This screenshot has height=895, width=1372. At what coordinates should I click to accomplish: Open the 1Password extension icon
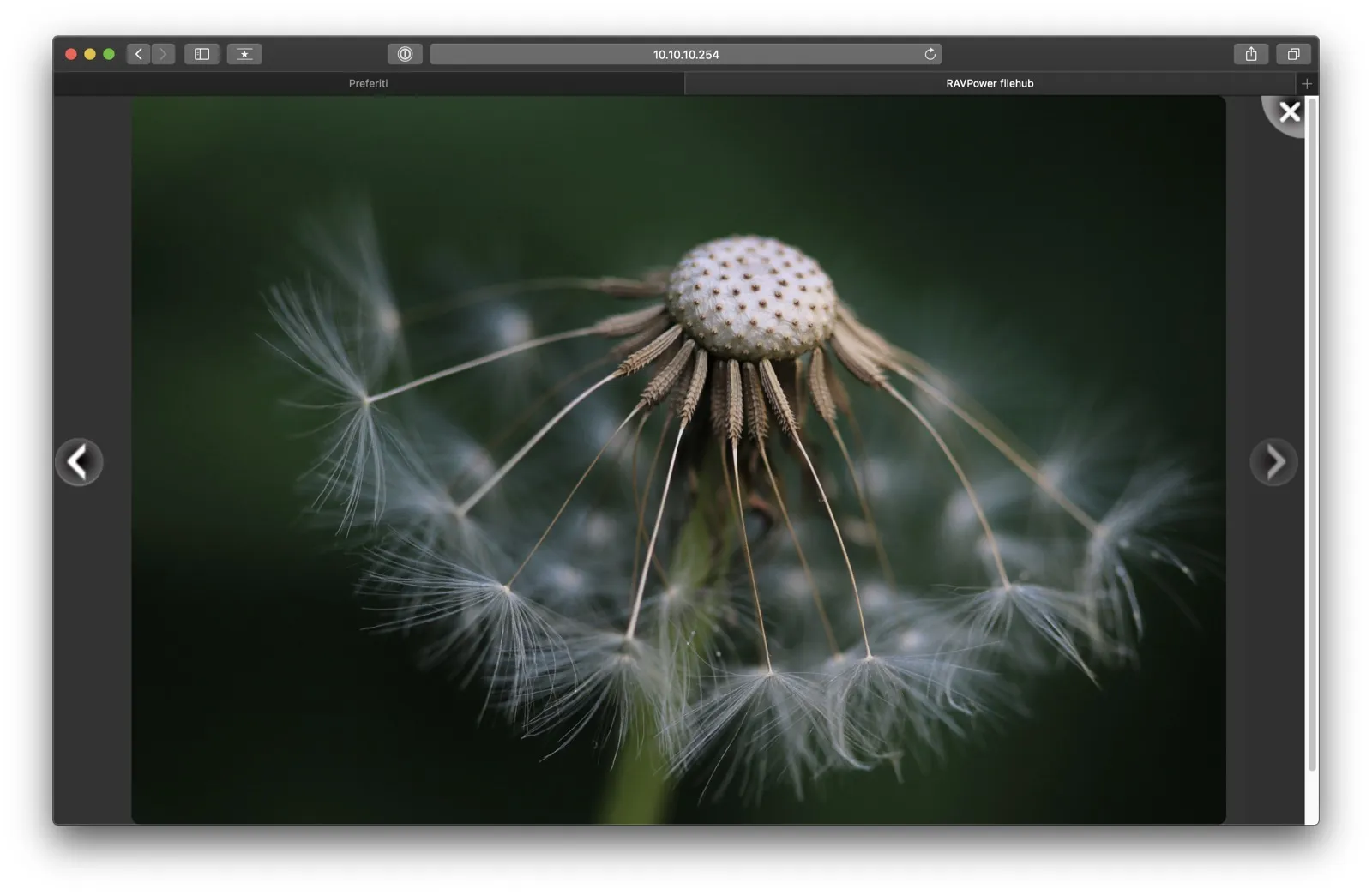[405, 54]
